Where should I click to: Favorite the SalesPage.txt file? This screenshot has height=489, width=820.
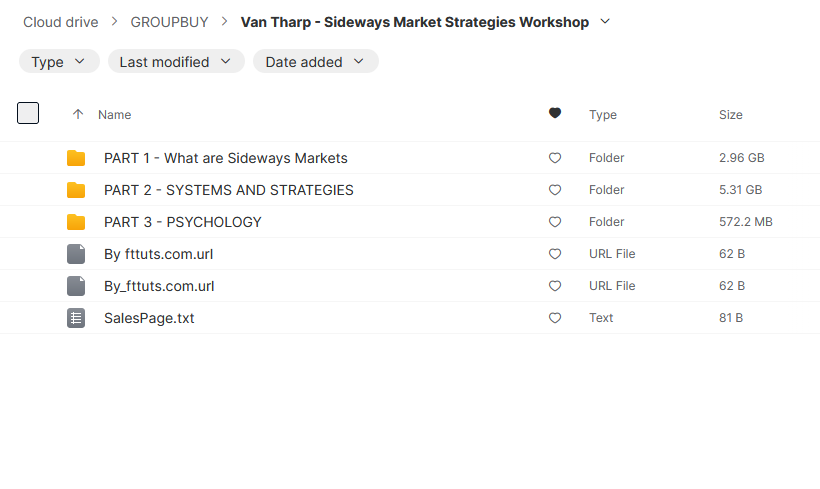pyautogui.click(x=555, y=318)
